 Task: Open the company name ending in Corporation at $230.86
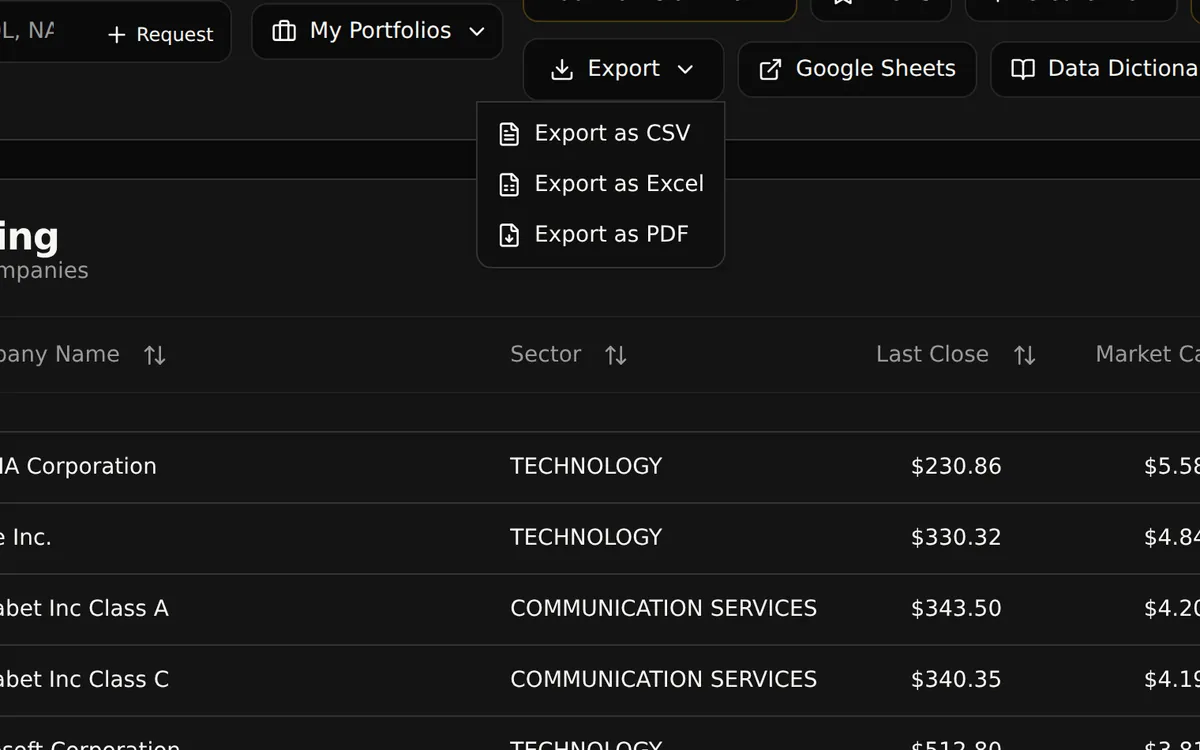click(x=78, y=466)
